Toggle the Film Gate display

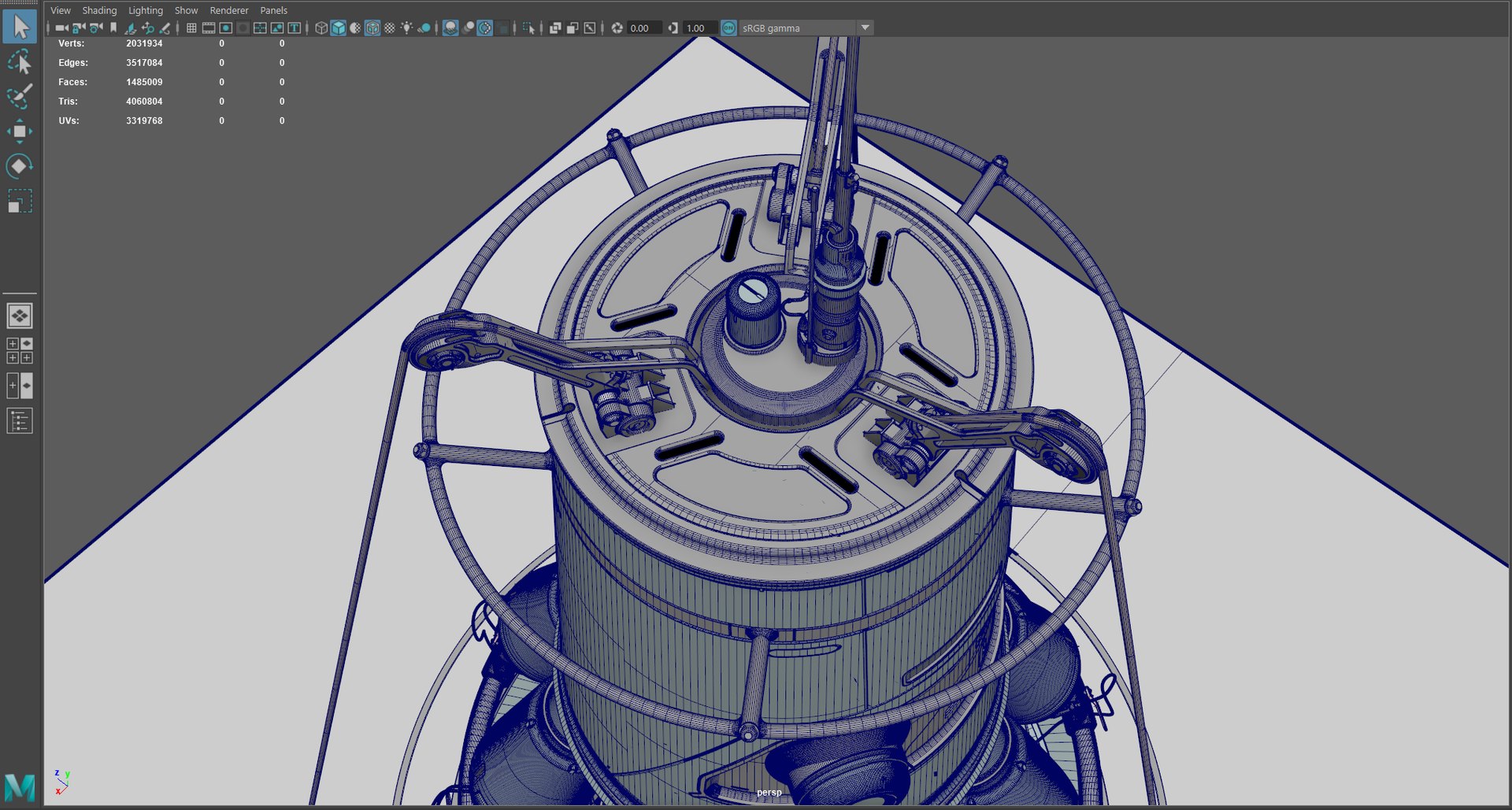[209, 28]
